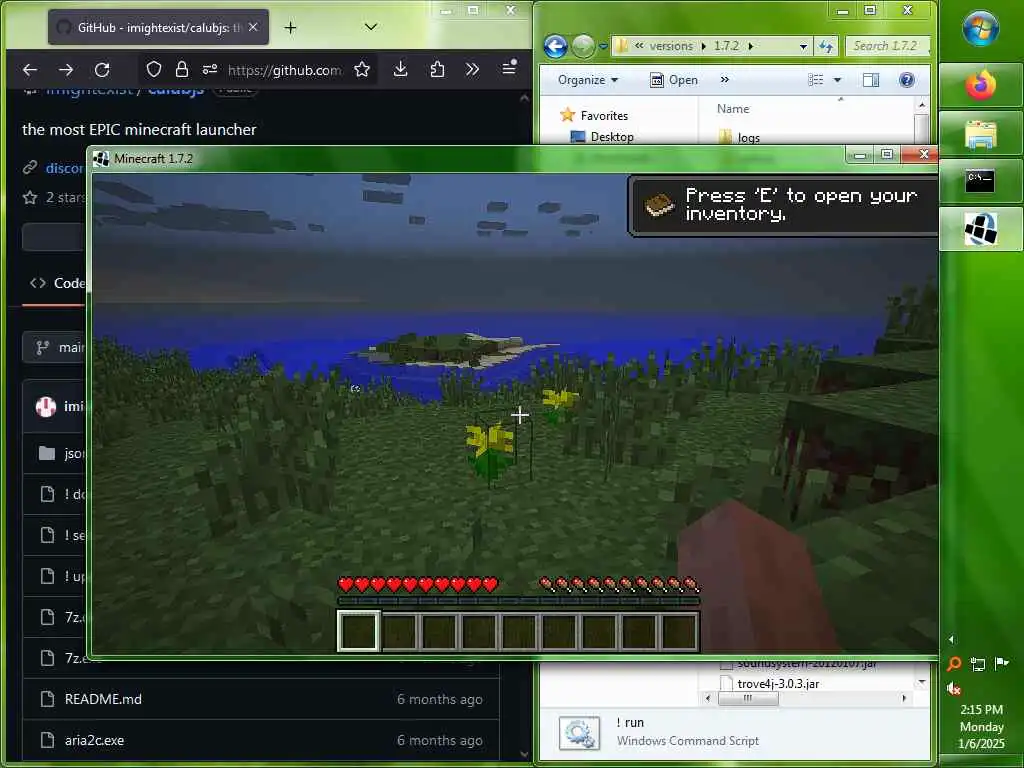Close the GitHub calubjs tab

pos(253,27)
